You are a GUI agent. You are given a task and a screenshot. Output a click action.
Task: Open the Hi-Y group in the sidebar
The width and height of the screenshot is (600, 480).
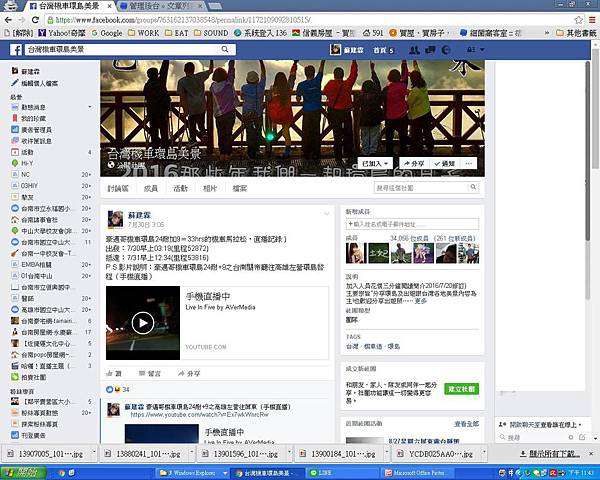[x=22, y=163]
